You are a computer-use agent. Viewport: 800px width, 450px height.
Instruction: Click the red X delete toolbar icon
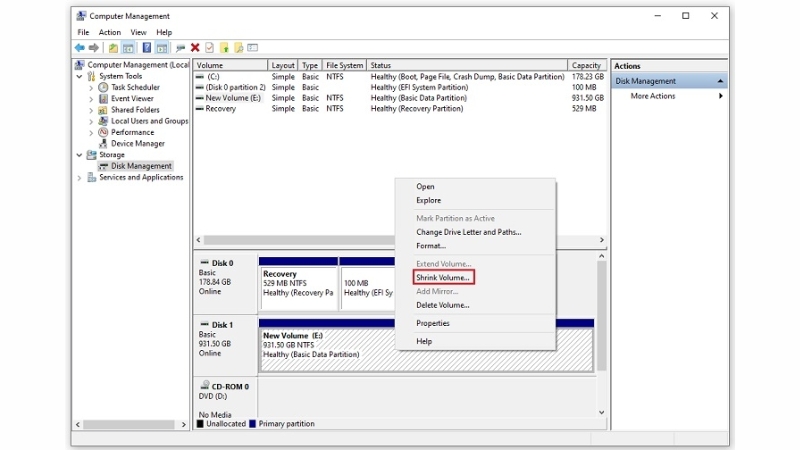click(195, 47)
